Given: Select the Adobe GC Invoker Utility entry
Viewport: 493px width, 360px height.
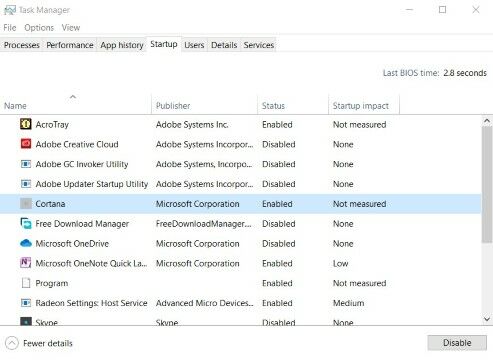Looking at the screenshot, I should [x=82, y=164].
